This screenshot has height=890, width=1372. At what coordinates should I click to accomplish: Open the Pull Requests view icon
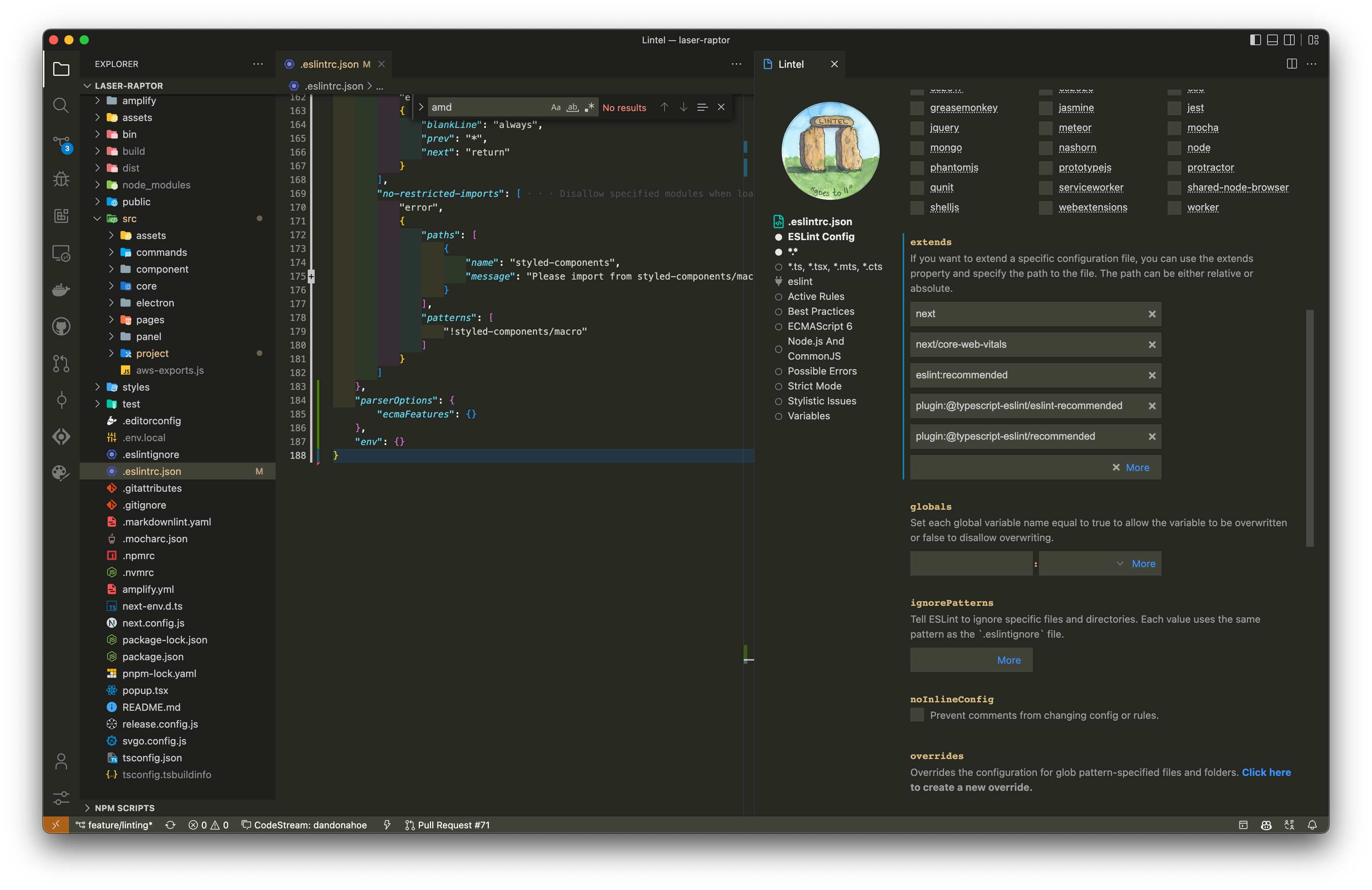[61, 363]
